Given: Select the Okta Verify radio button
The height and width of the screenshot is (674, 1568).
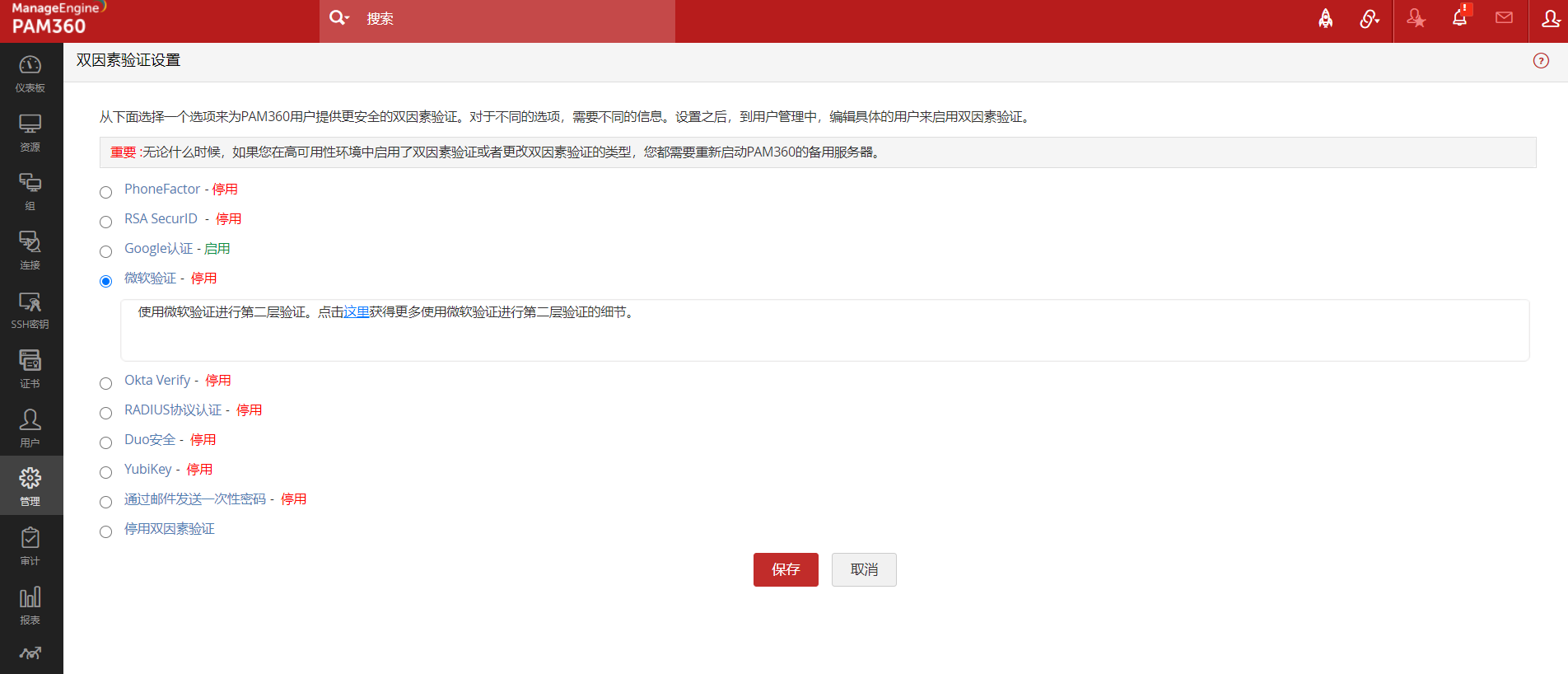Looking at the screenshot, I should 105,383.
